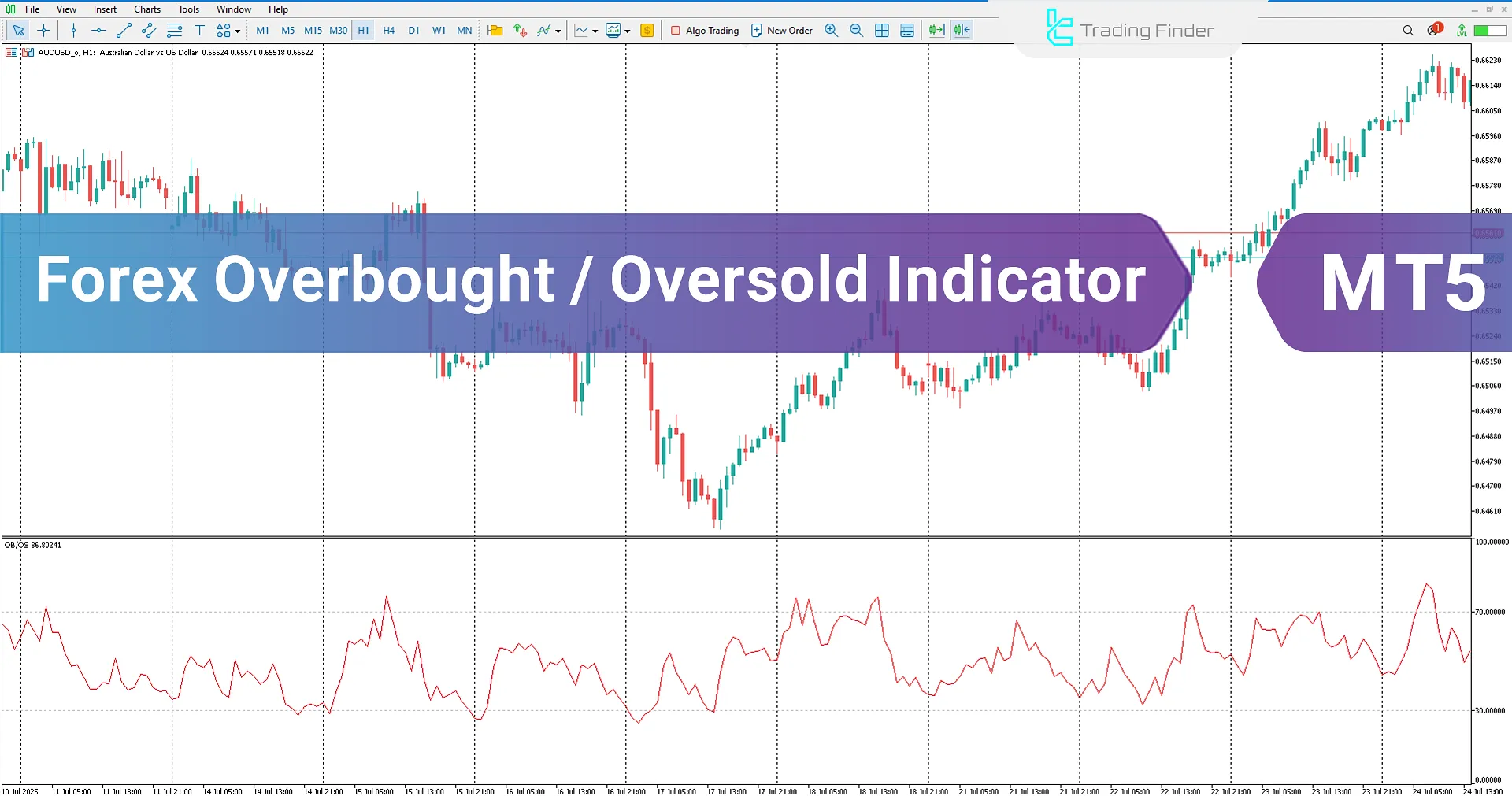
Task: Toggle the H1 timeframe button
Action: (x=363, y=31)
